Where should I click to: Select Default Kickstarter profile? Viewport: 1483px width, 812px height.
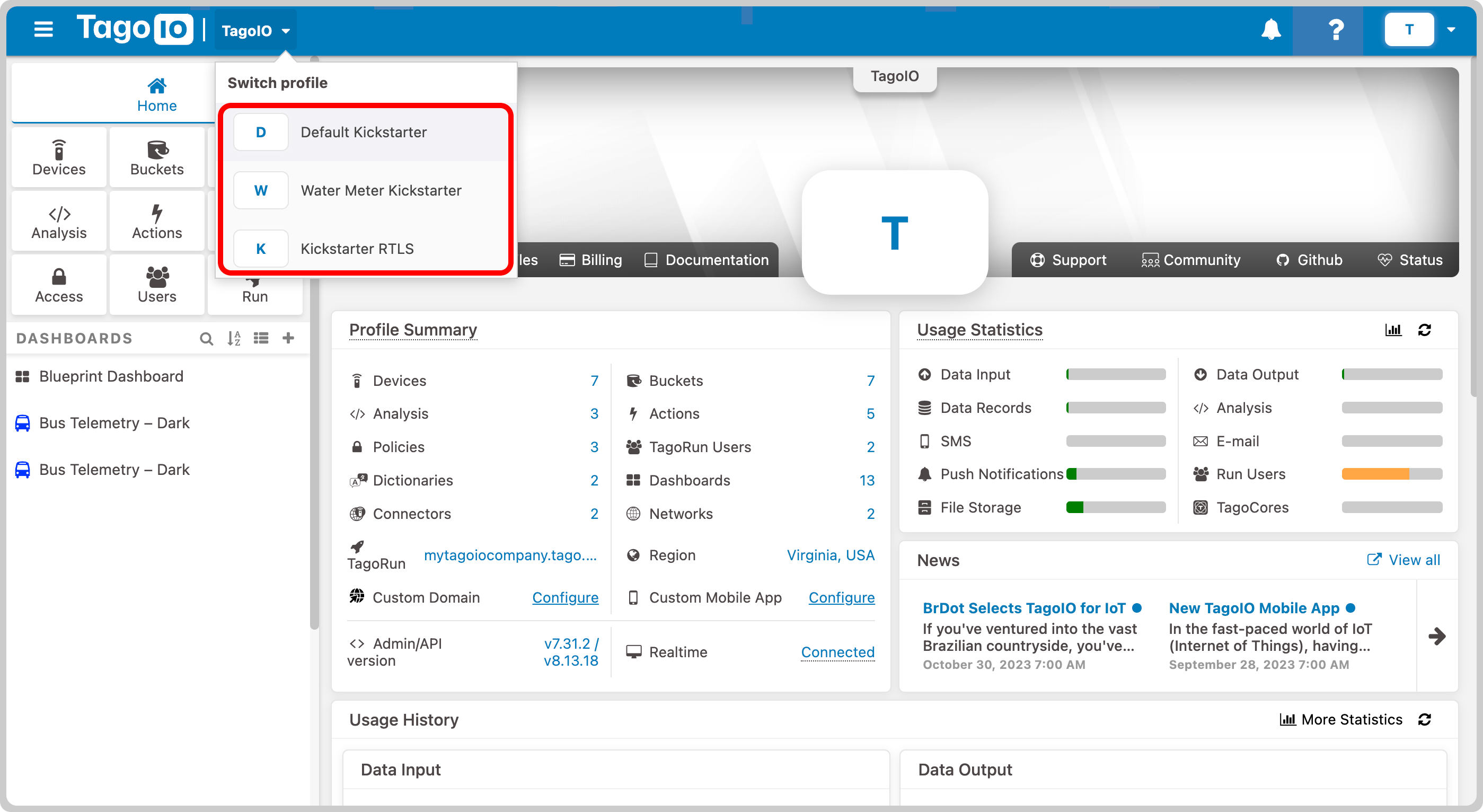point(365,132)
